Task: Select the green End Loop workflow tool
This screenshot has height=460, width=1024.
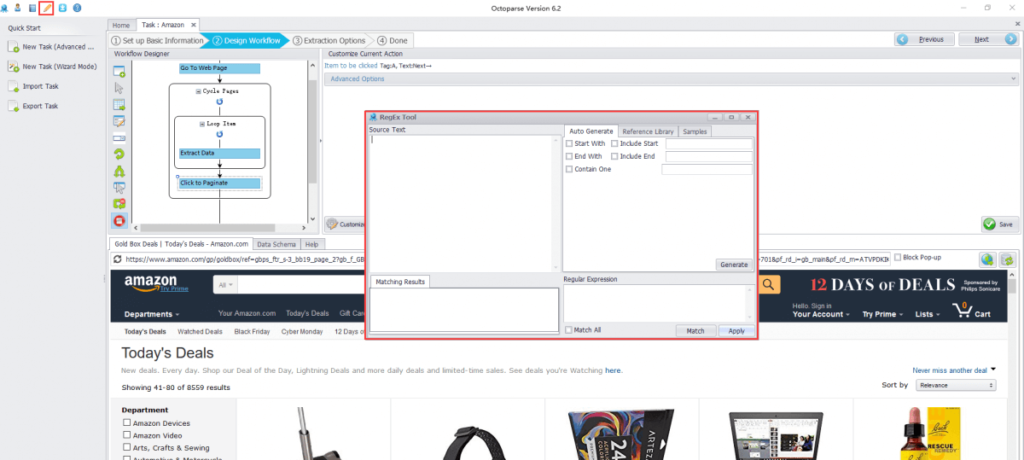Action: (119, 205)
